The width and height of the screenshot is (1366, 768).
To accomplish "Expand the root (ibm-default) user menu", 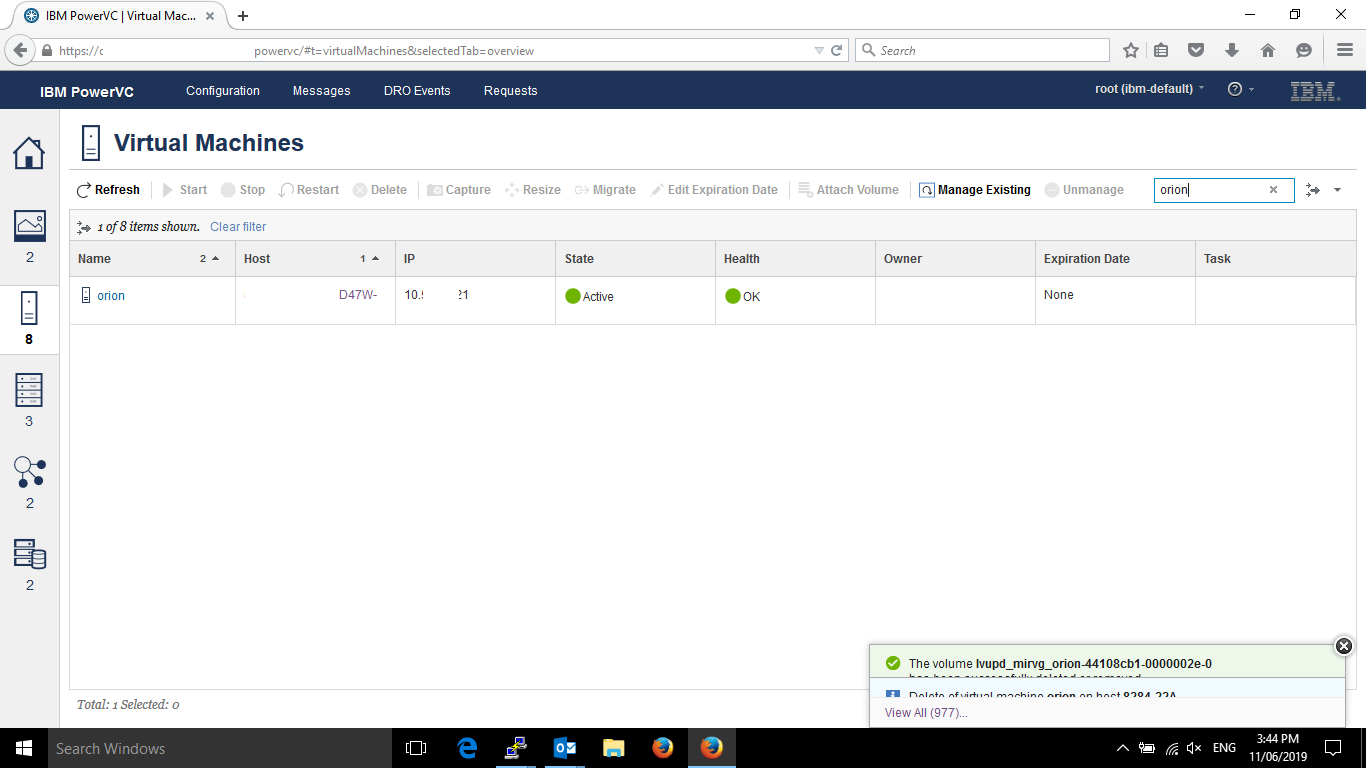I will click(x=1149, y=89).
